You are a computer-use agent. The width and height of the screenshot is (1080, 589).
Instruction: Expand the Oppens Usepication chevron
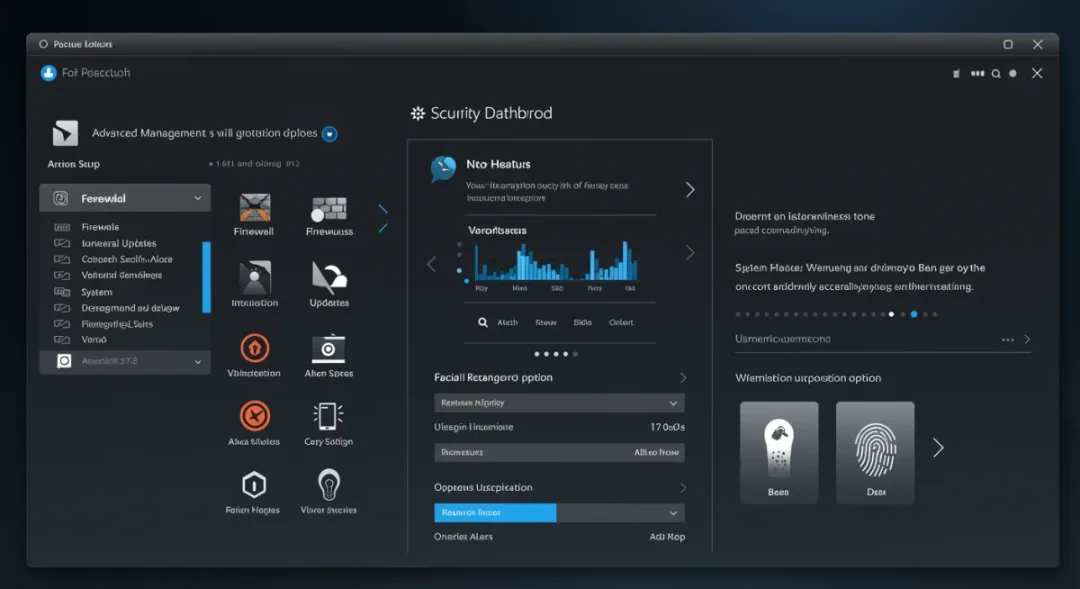[x=683, y=488]
